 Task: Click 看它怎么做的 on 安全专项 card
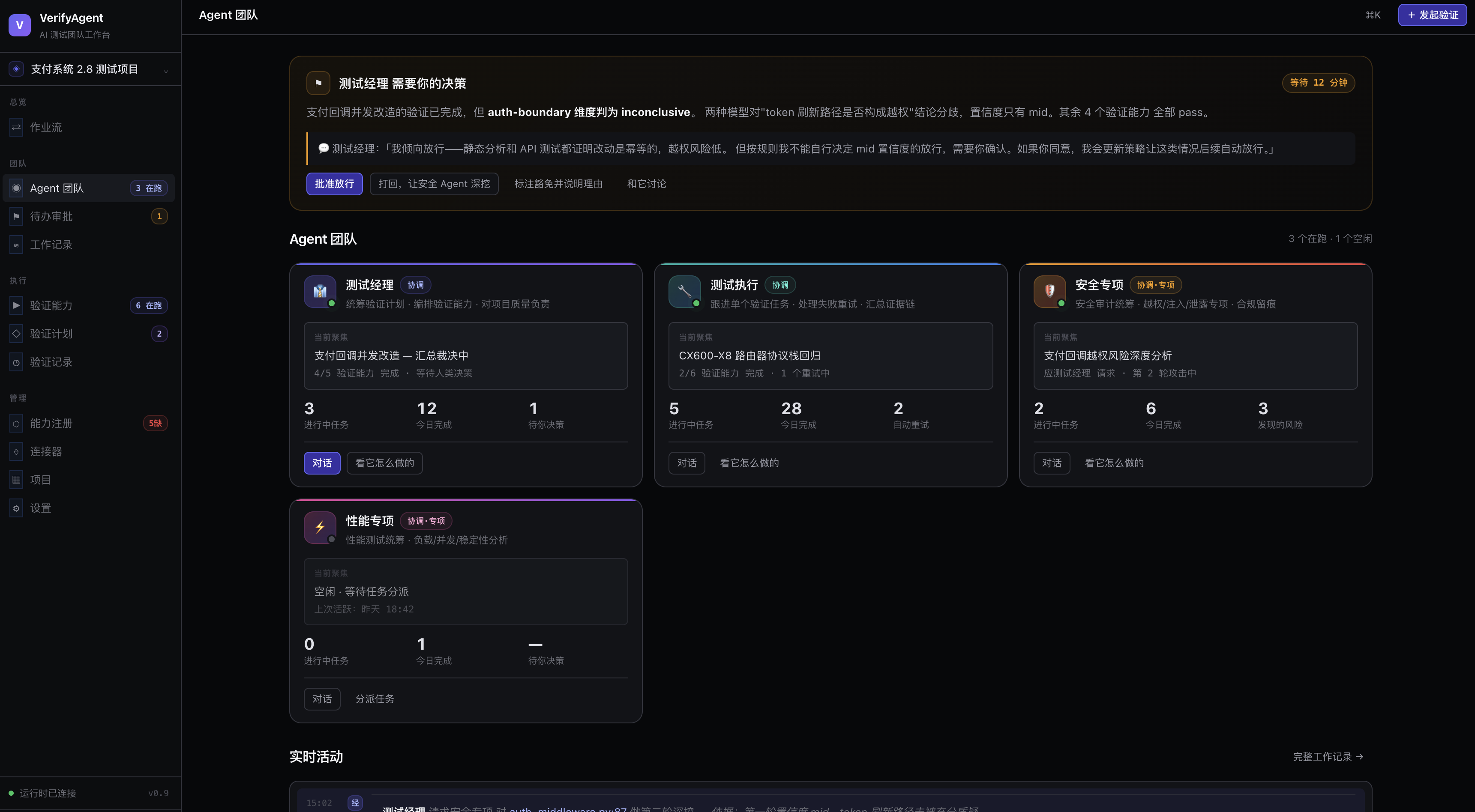pyautogui.click(x=1114, y=463)
